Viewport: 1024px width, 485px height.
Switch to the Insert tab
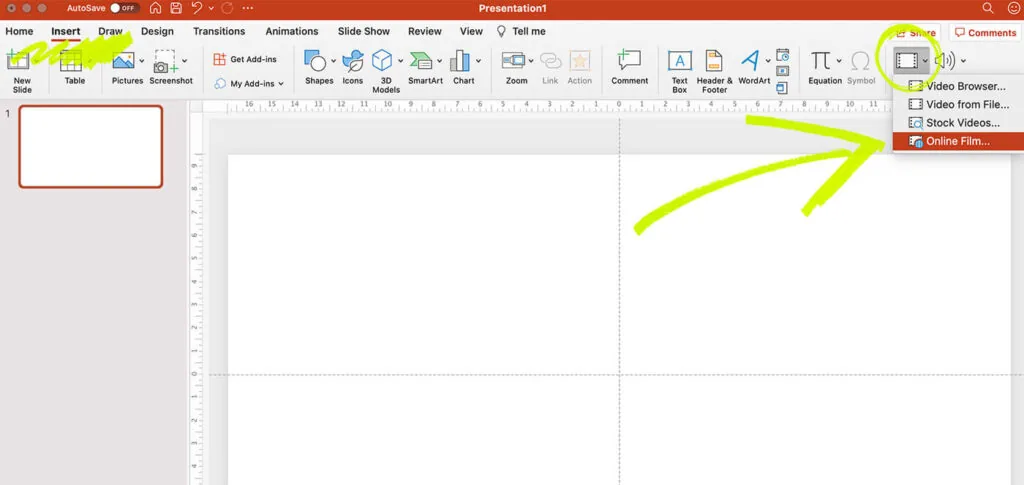pyautogui.click(x=65, y=31)
